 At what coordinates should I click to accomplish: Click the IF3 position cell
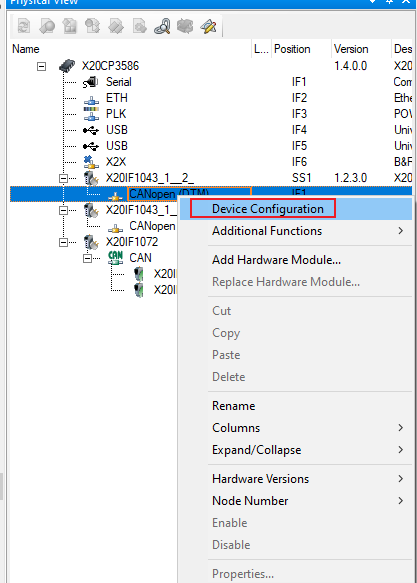[299, 114]
